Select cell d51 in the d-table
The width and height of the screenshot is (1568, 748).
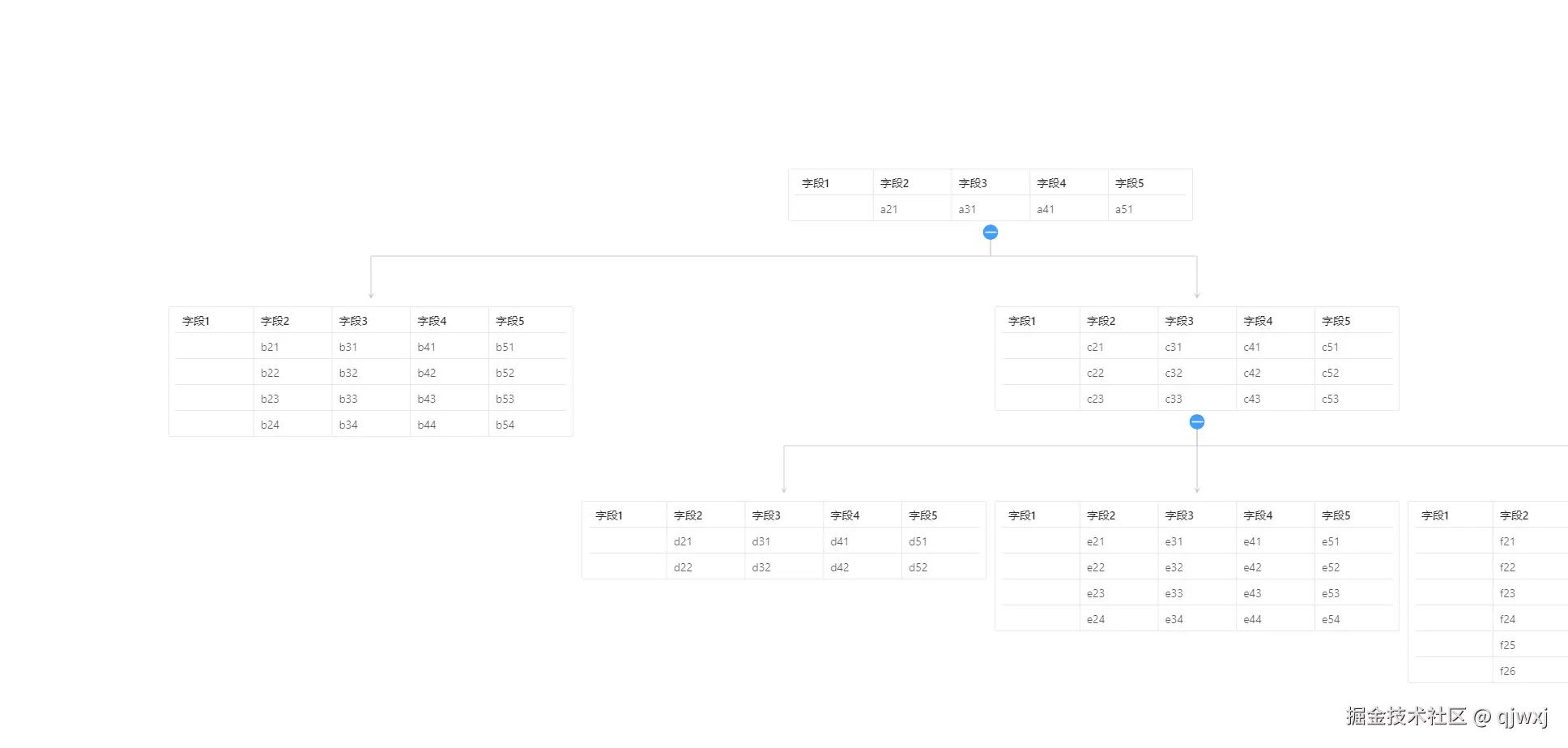point(918,541)
